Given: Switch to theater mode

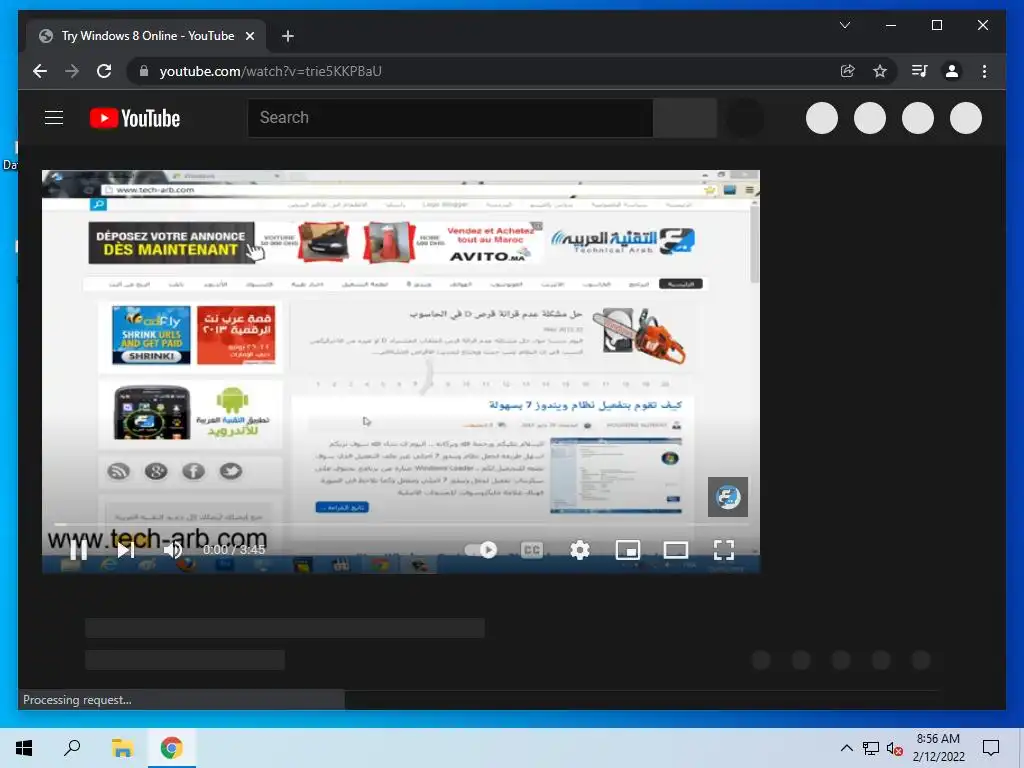Looking at the screenshot, I should [x=676, y=550].
